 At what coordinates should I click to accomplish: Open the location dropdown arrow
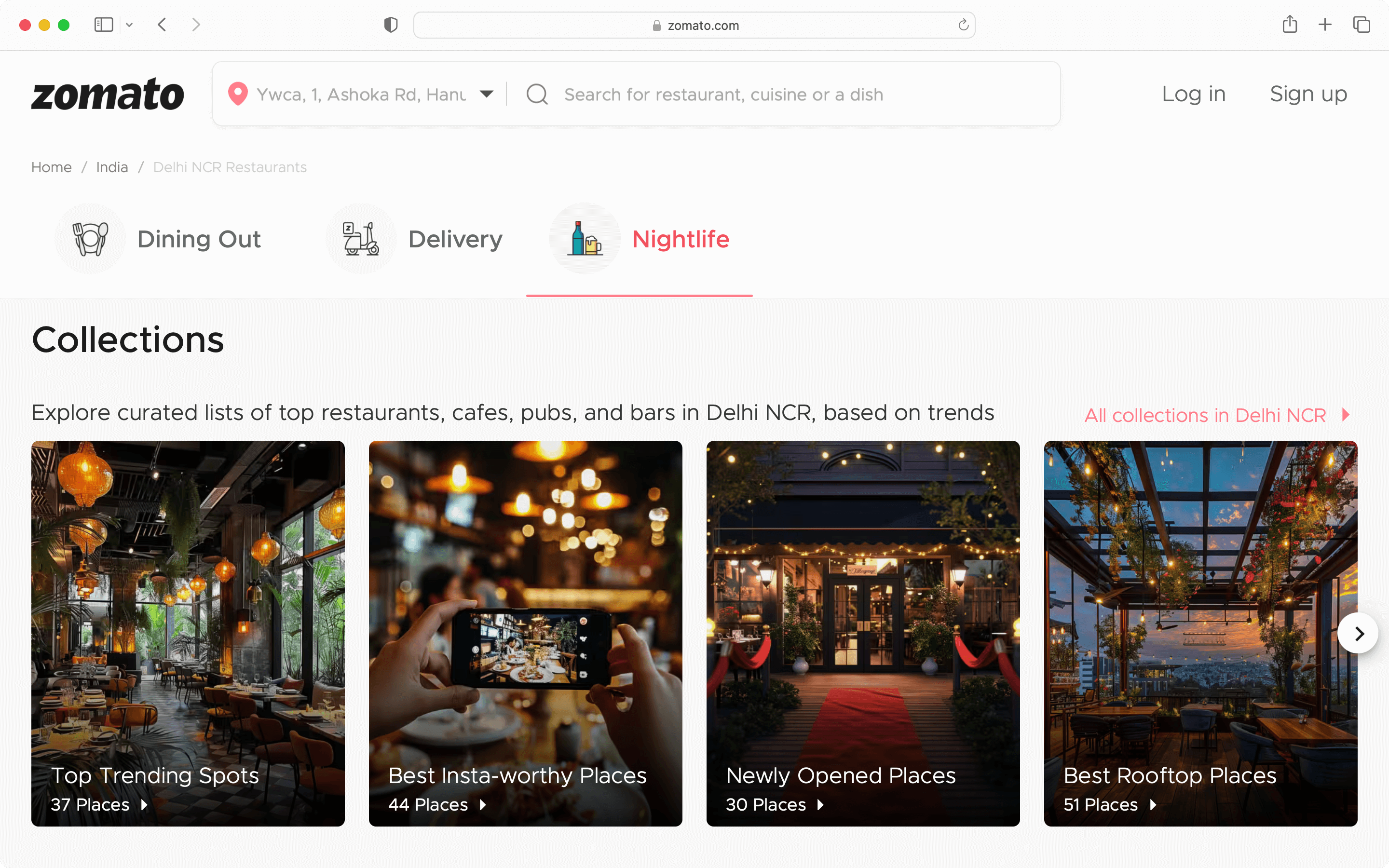[486, 94]
